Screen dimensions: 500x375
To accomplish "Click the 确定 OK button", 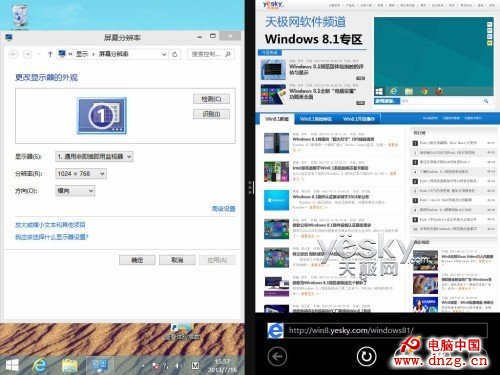I will [137, 260].
